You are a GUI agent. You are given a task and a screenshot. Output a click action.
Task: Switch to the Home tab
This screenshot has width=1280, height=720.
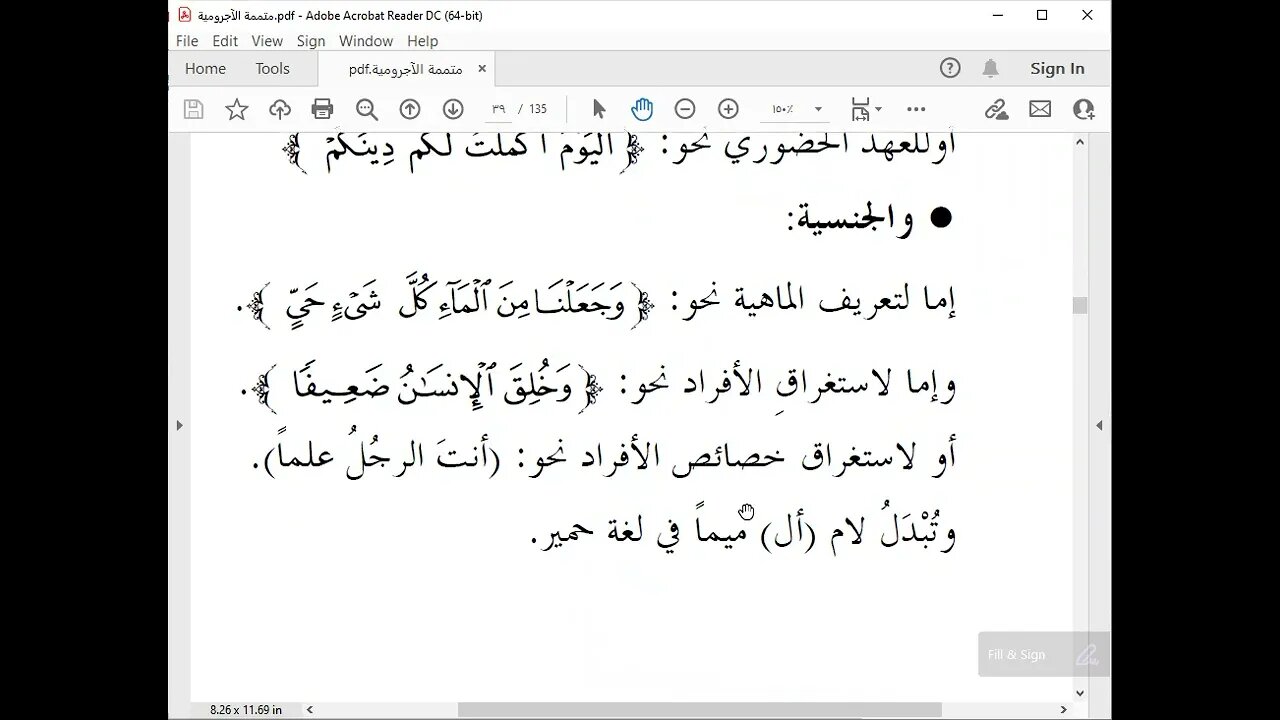[x=205, y=68]
